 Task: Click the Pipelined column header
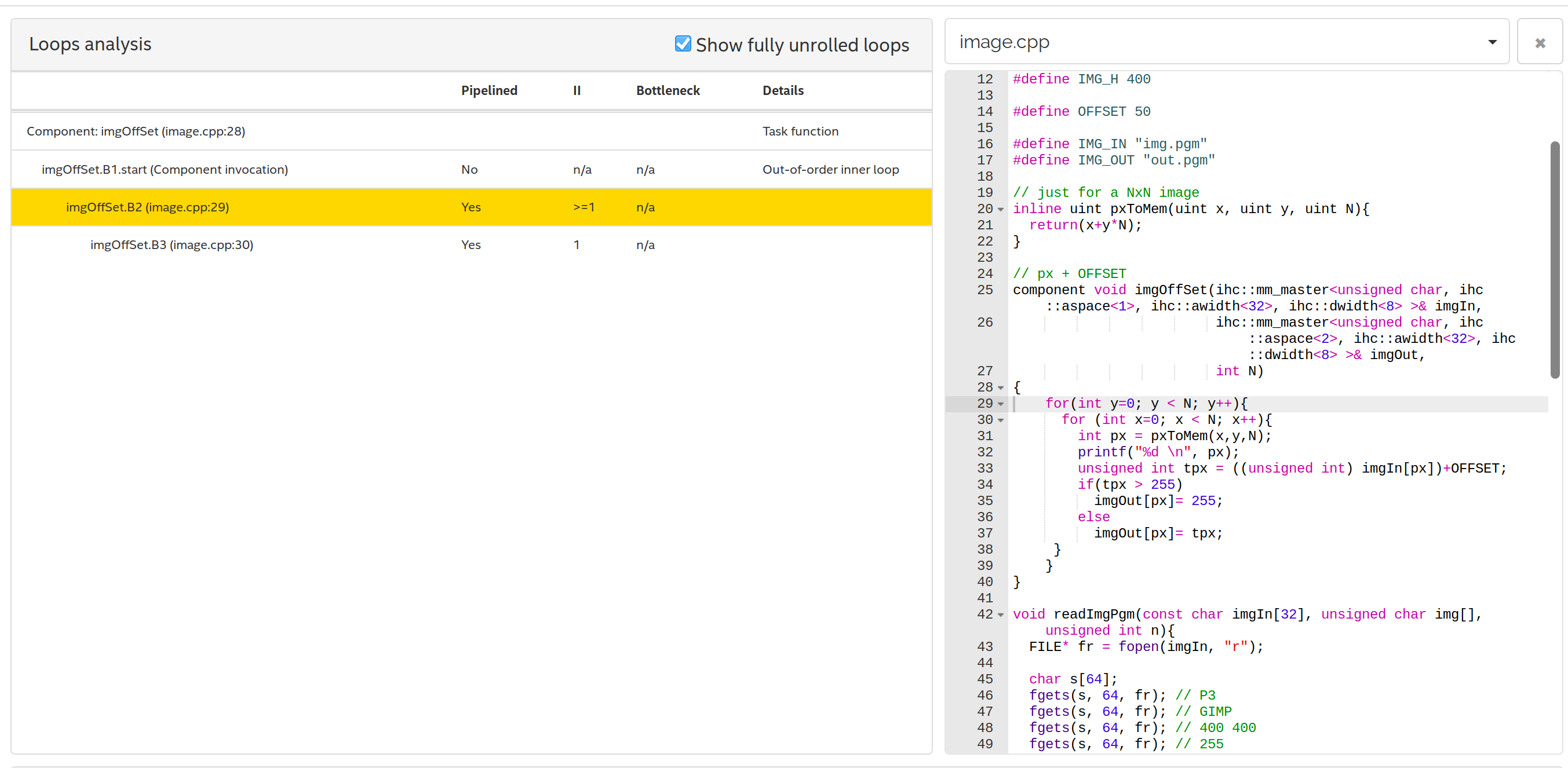489,91
